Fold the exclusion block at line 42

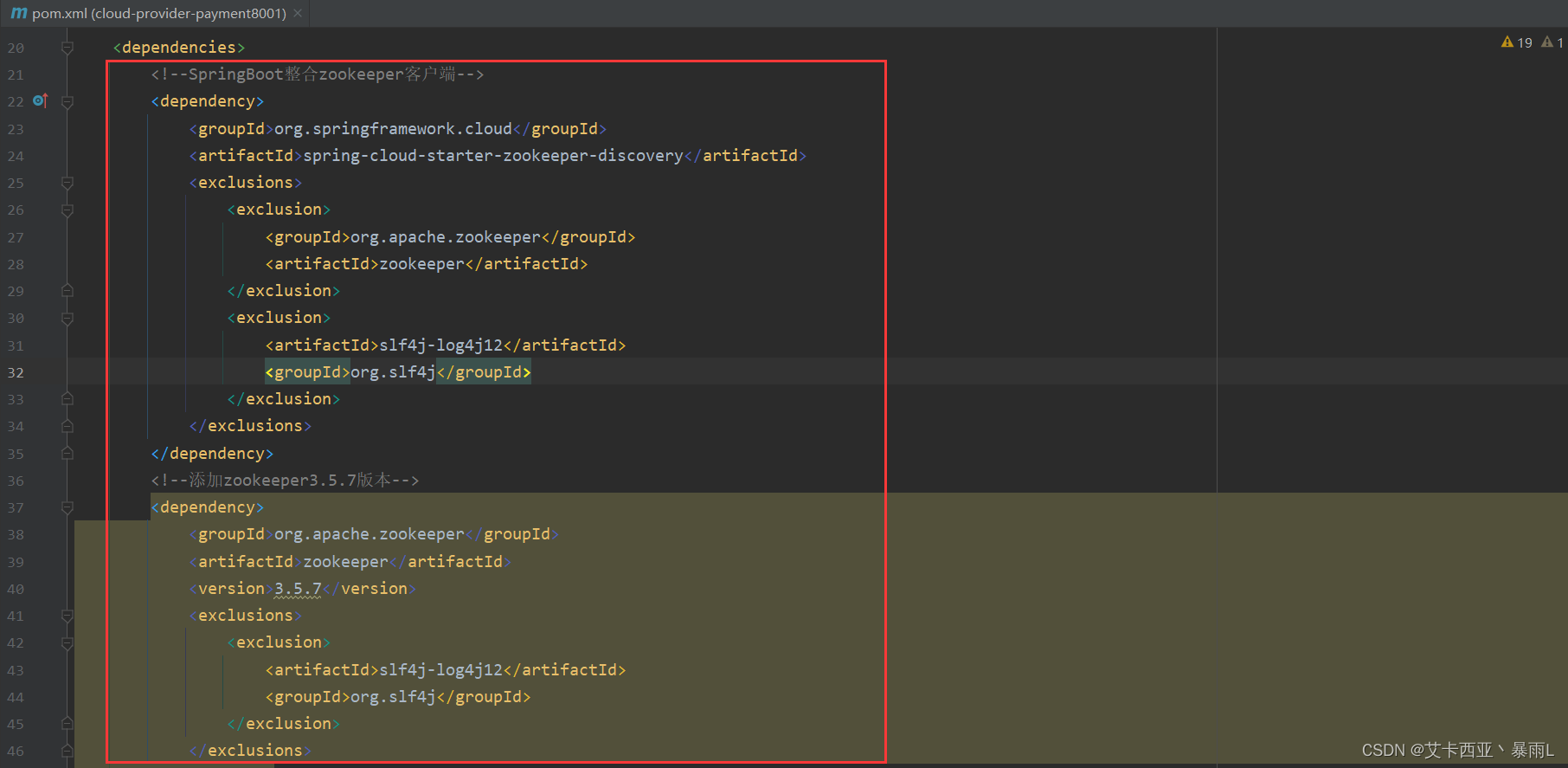pyautogui.click(x=67, y=642)
